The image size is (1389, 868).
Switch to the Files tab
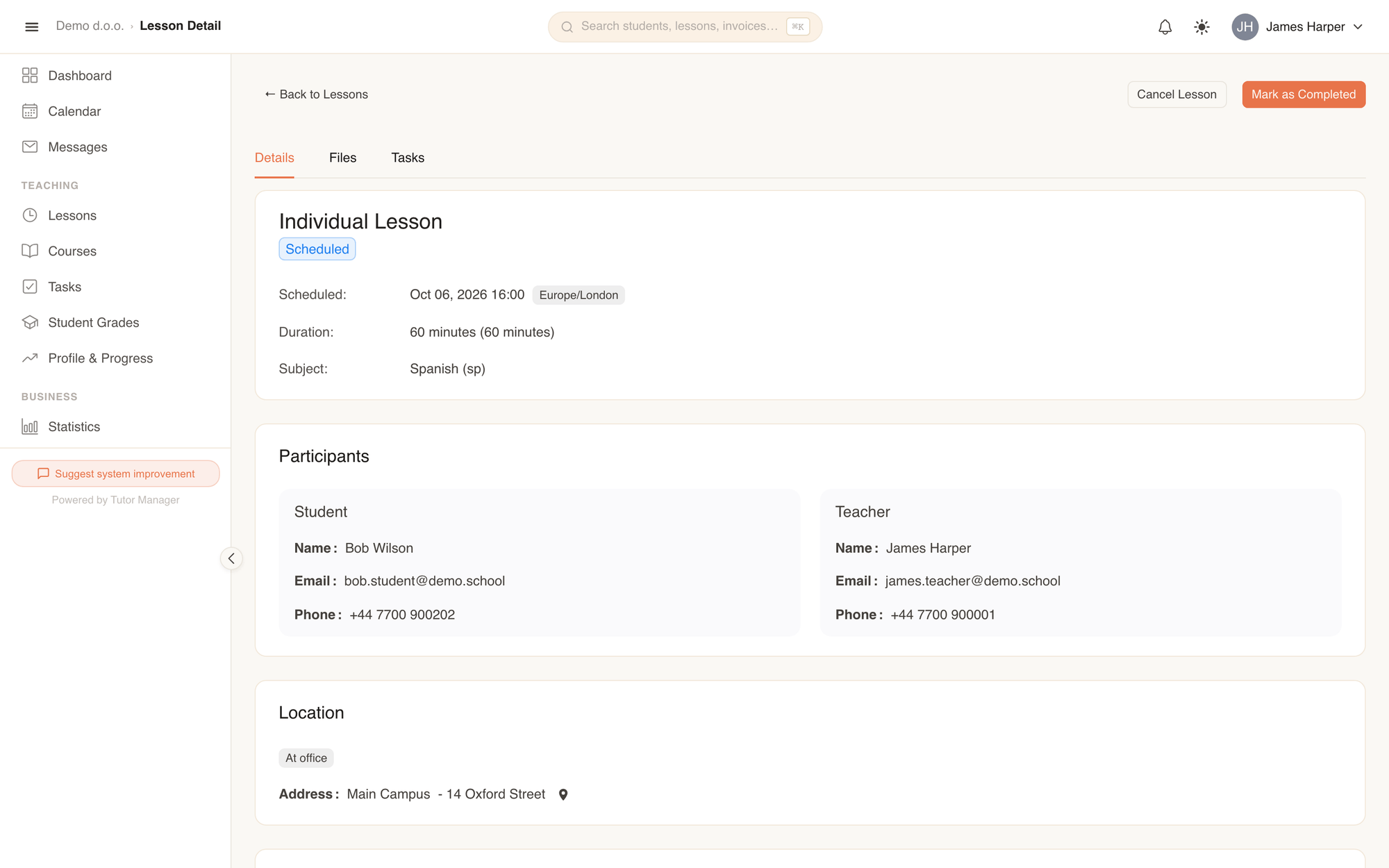click(x=342, y=158)
